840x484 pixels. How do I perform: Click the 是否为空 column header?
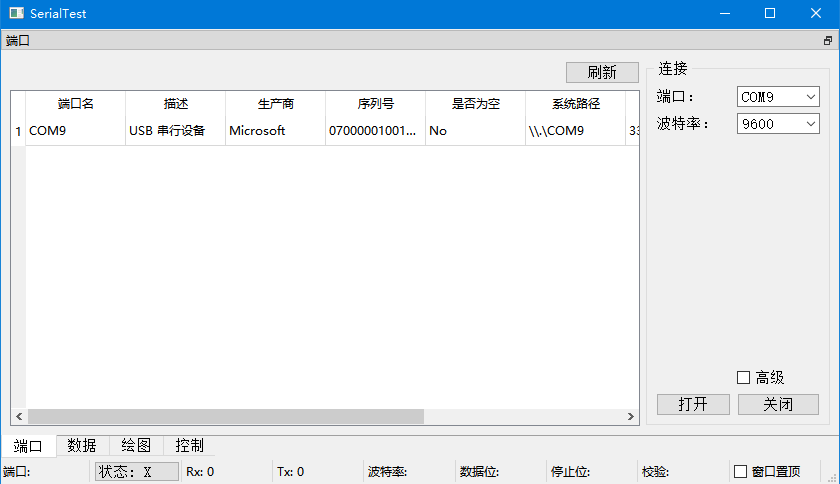(476, 104)
